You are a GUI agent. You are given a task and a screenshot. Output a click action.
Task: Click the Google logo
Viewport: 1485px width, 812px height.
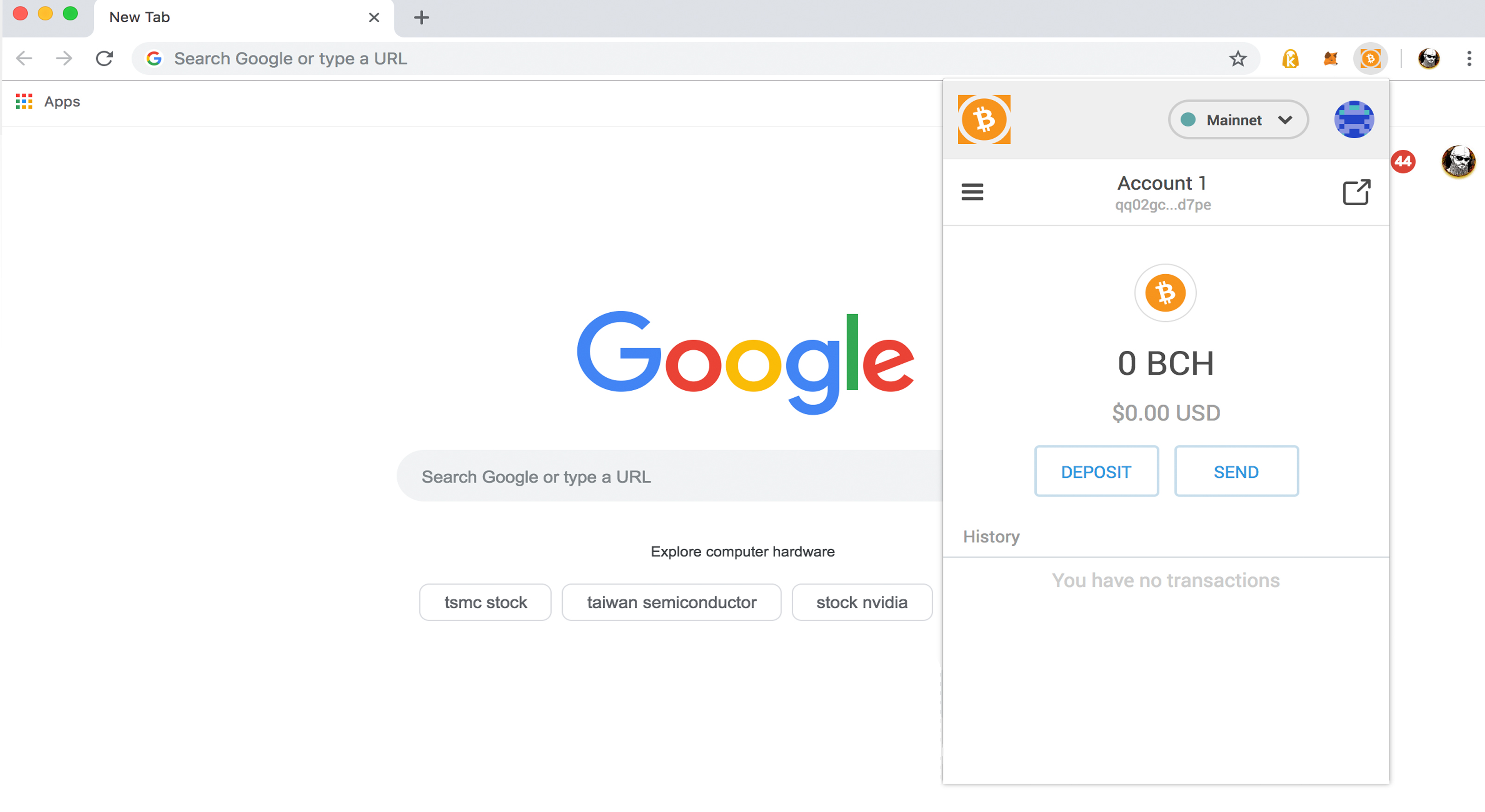point(745,362)
